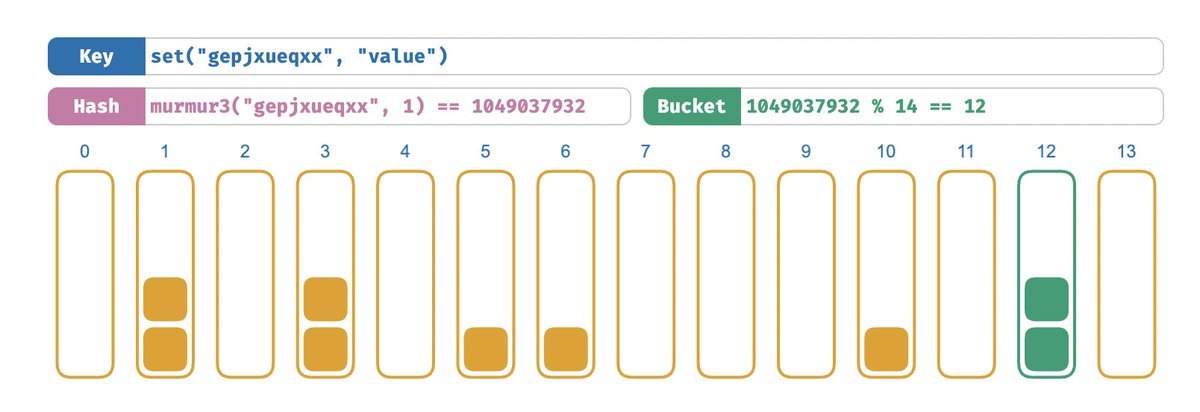Select empty bucket 7
Viewport: 1200px width, 412px height.
coord(646,274)
